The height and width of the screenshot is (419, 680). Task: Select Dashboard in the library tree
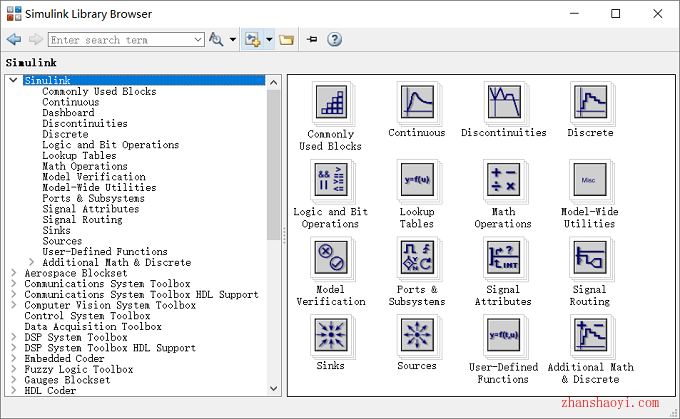pos(68,113)
